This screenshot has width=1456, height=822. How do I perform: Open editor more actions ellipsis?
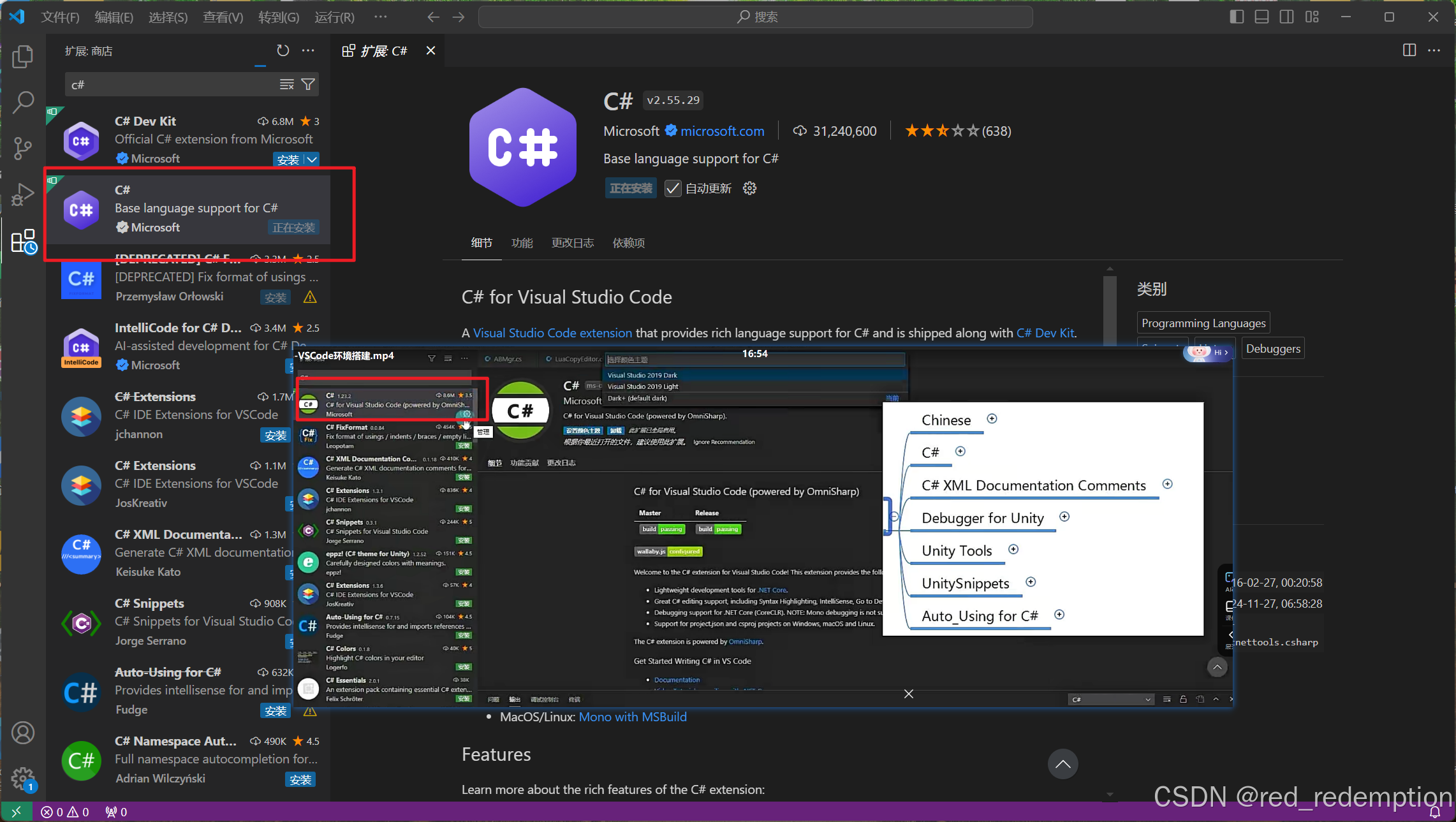[x=1434, y=50]
